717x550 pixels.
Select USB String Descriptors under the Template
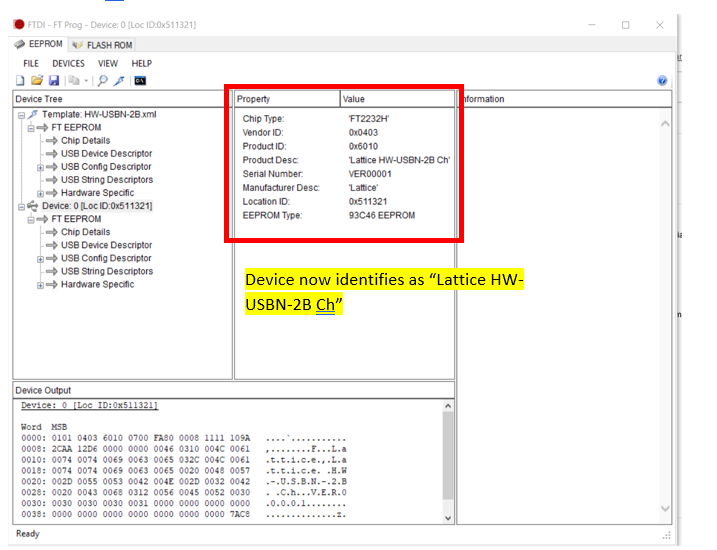coord(107,180)
